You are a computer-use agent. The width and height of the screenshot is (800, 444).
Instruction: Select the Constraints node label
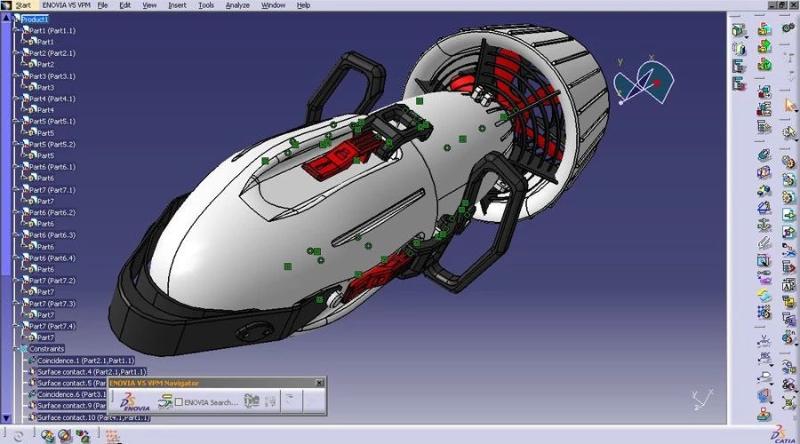pyautogui.click(x=46, y=349)
